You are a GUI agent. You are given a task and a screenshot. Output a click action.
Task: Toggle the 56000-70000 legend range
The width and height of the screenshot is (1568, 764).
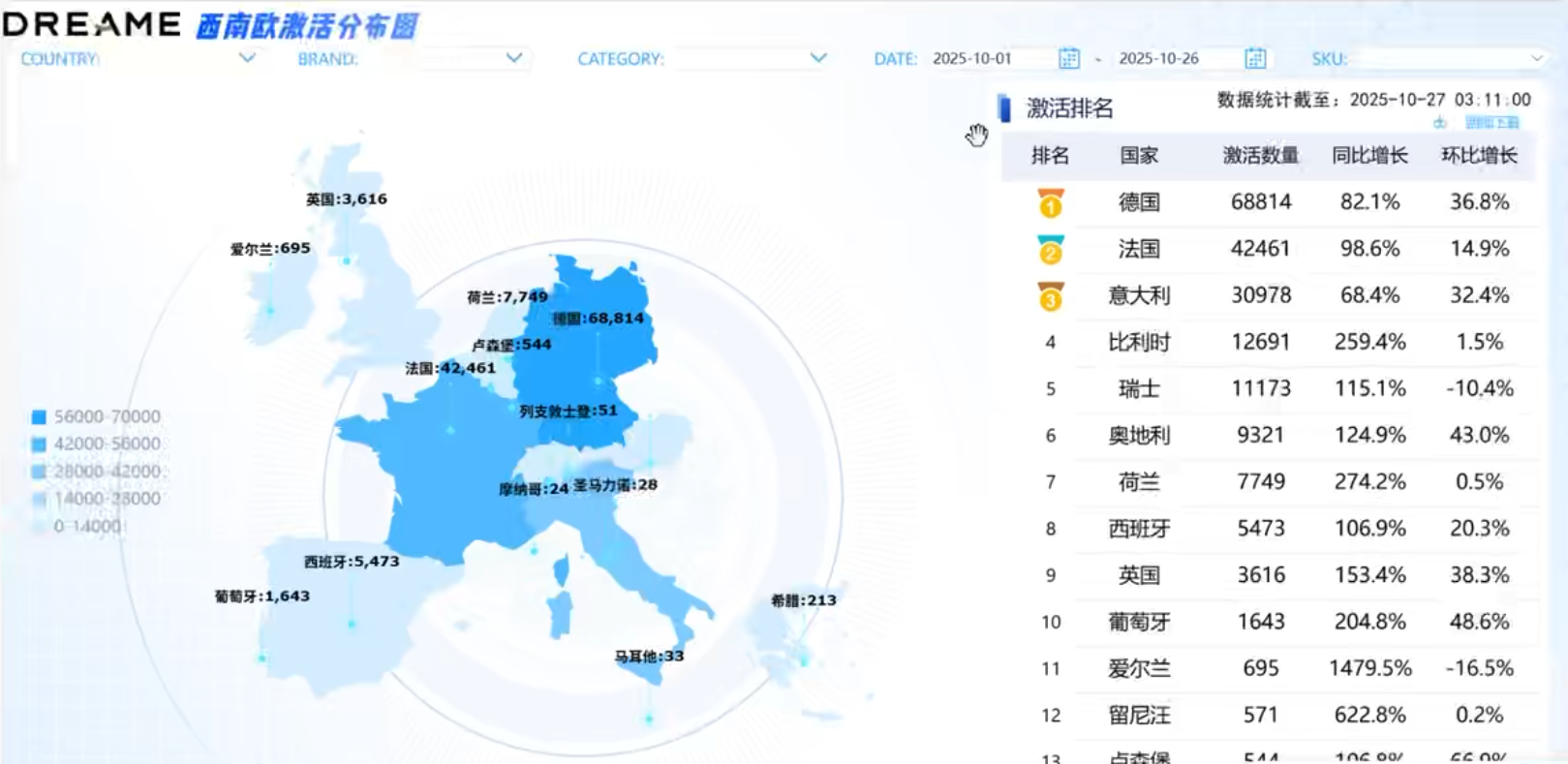[x=96, y=416]
